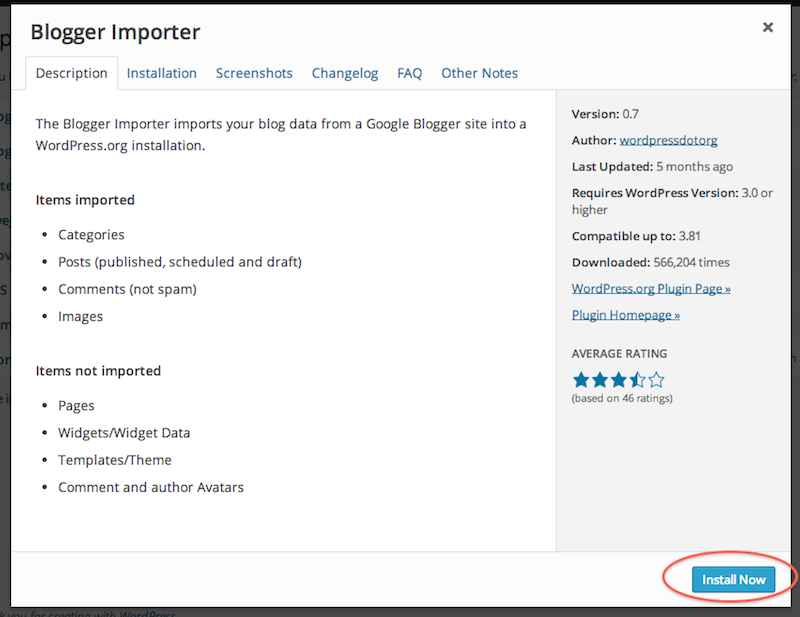
Task: Go to the Other Notes tab
Action: point(480,73)
